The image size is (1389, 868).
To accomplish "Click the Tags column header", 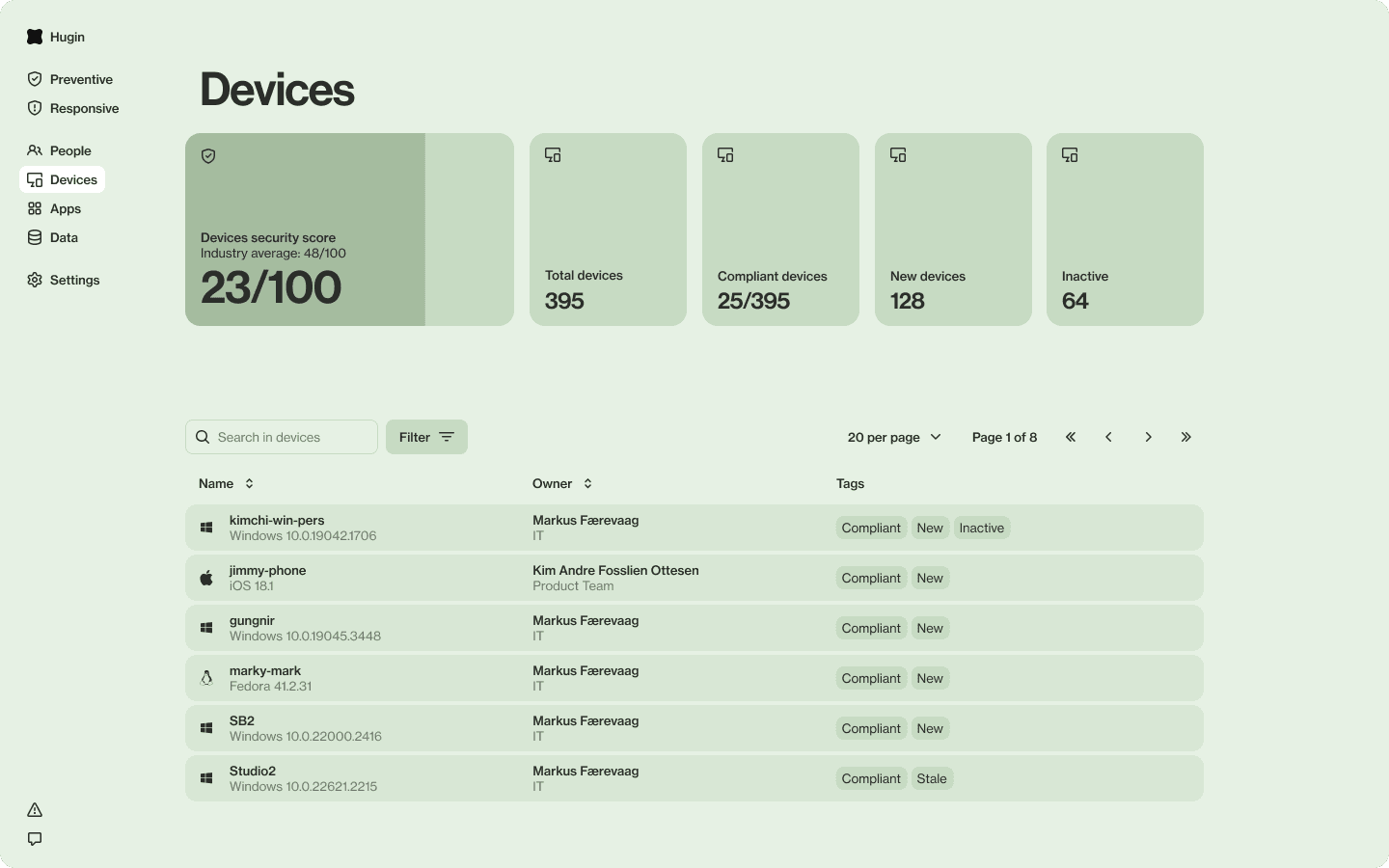I will pos(850,483).
